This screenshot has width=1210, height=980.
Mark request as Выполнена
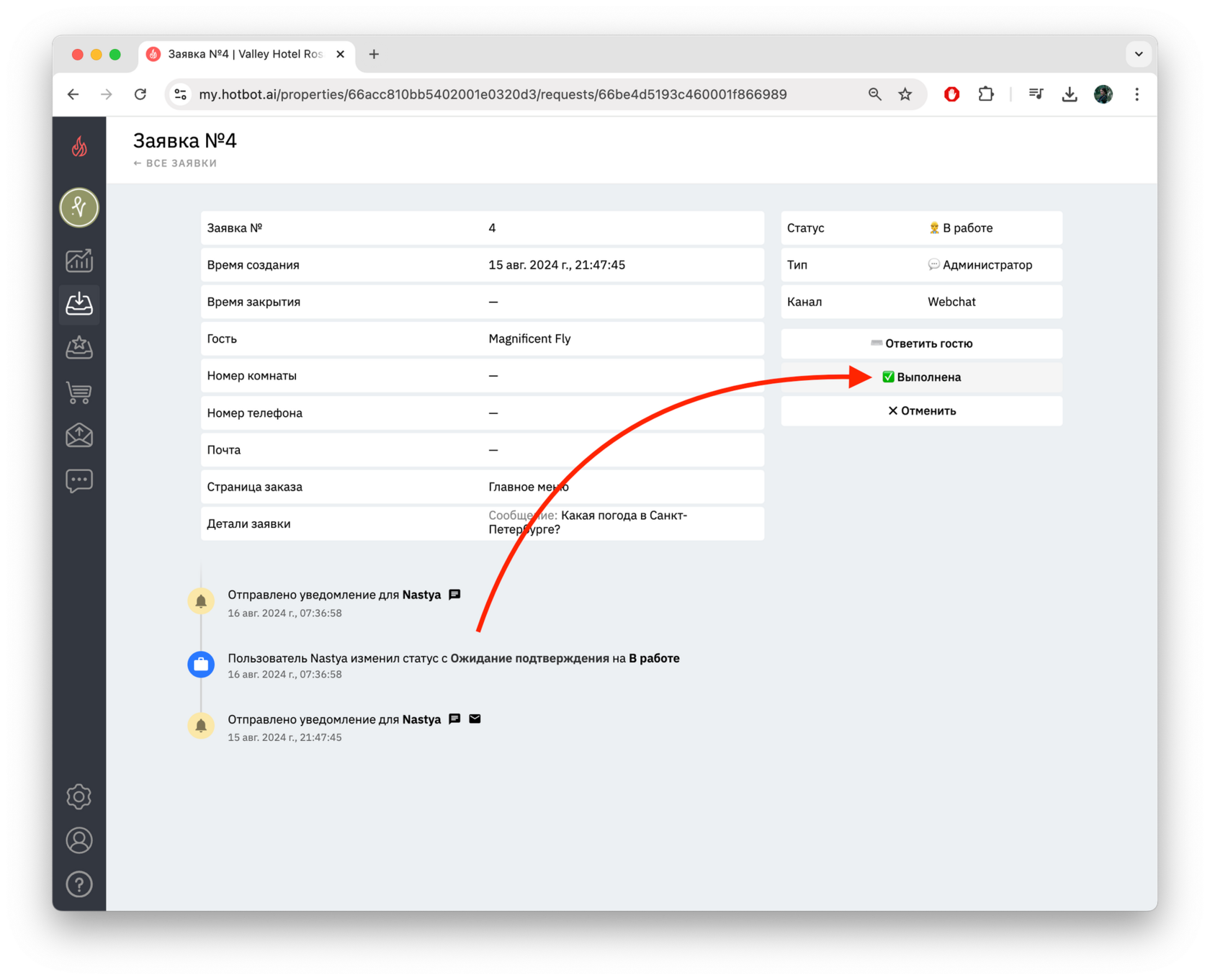pyautogui.click(x=921, y=377)
